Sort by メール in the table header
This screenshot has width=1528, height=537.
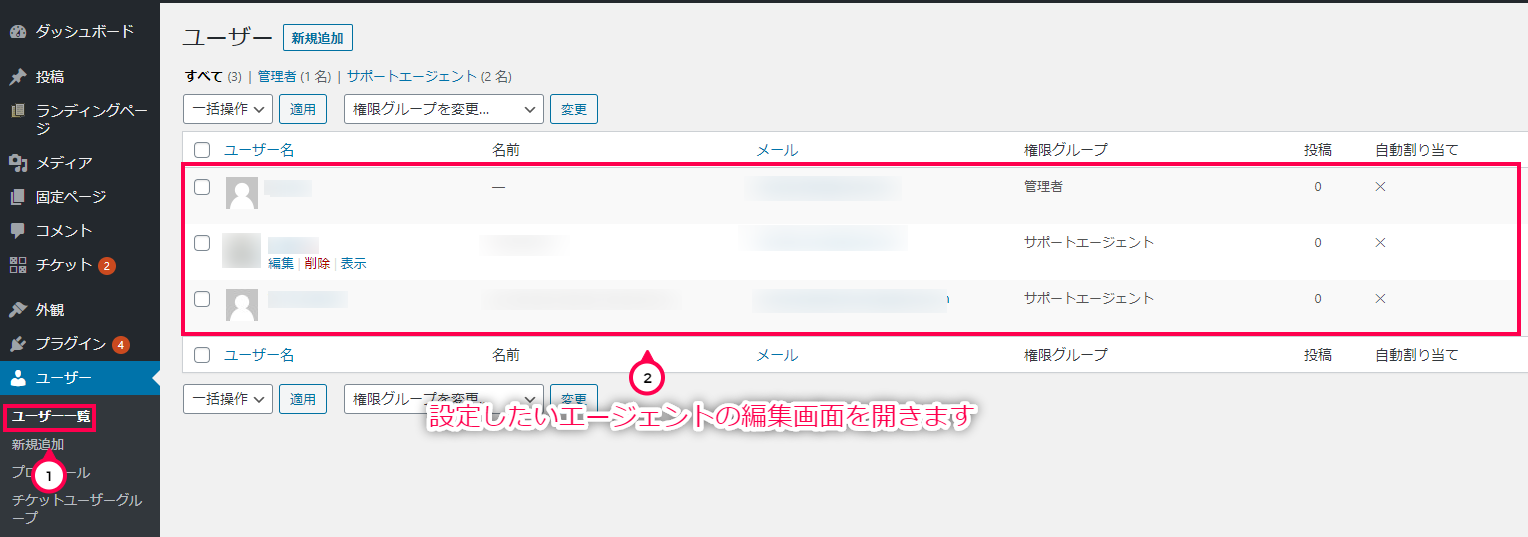(x=777, y=150)
